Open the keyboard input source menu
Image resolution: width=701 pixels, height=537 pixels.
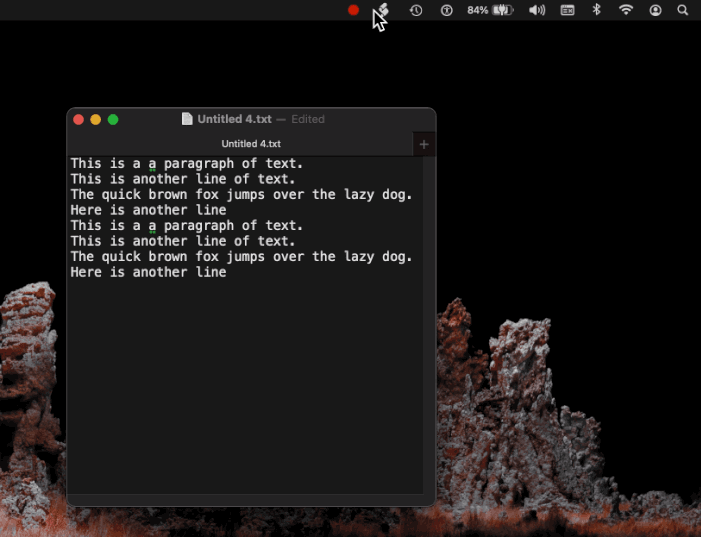click(x=567, y=10)
